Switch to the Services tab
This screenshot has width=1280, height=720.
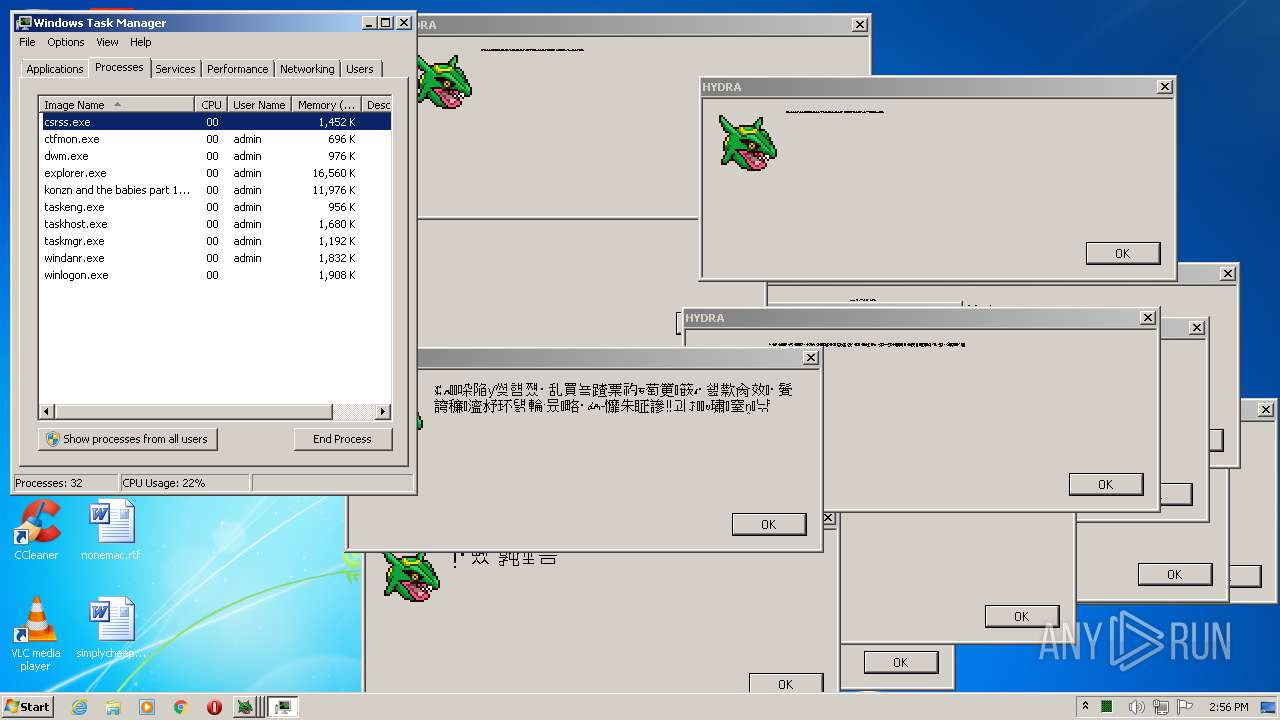pos(175,69)
